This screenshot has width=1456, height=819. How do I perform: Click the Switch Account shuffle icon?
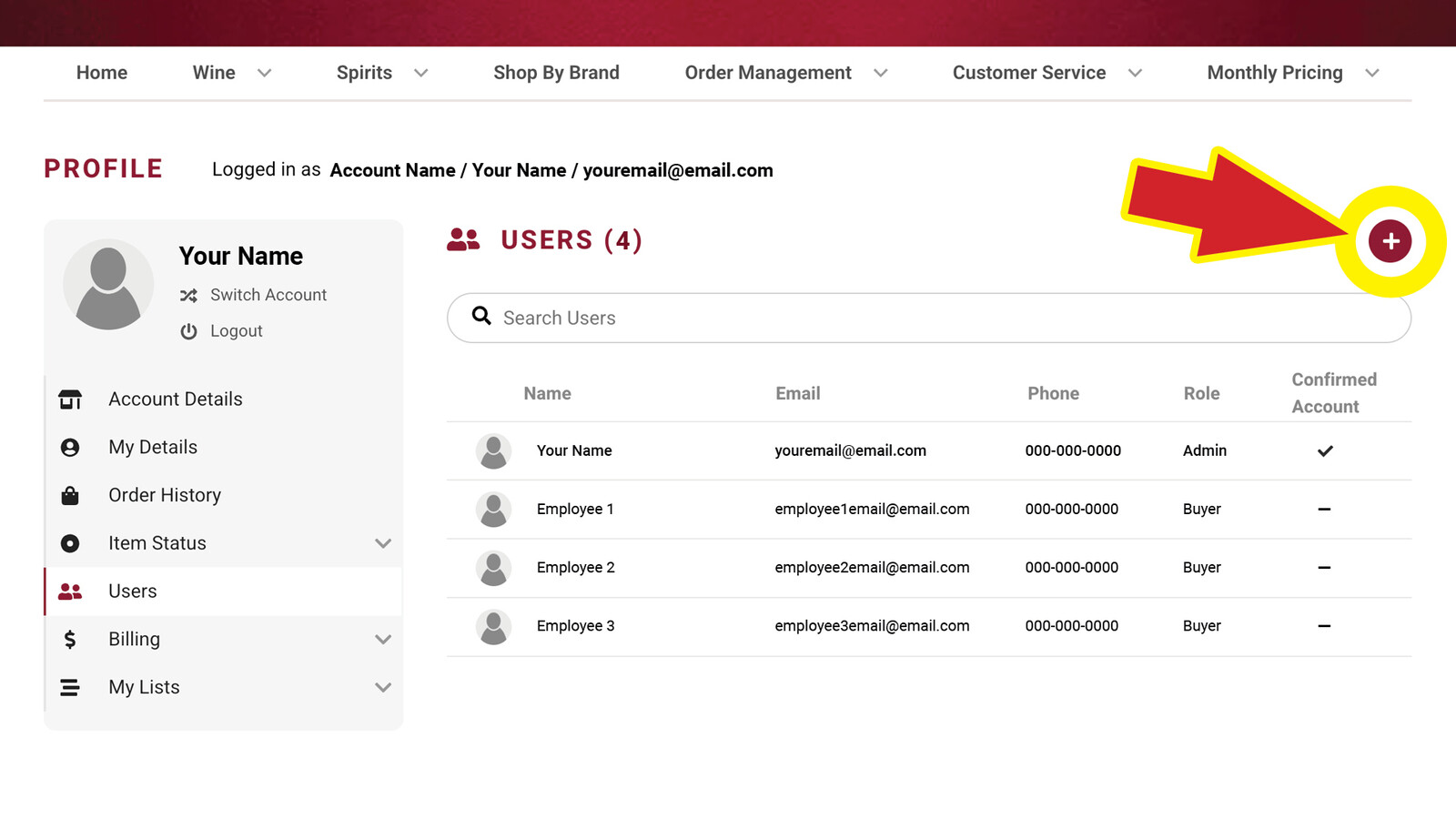188,295
